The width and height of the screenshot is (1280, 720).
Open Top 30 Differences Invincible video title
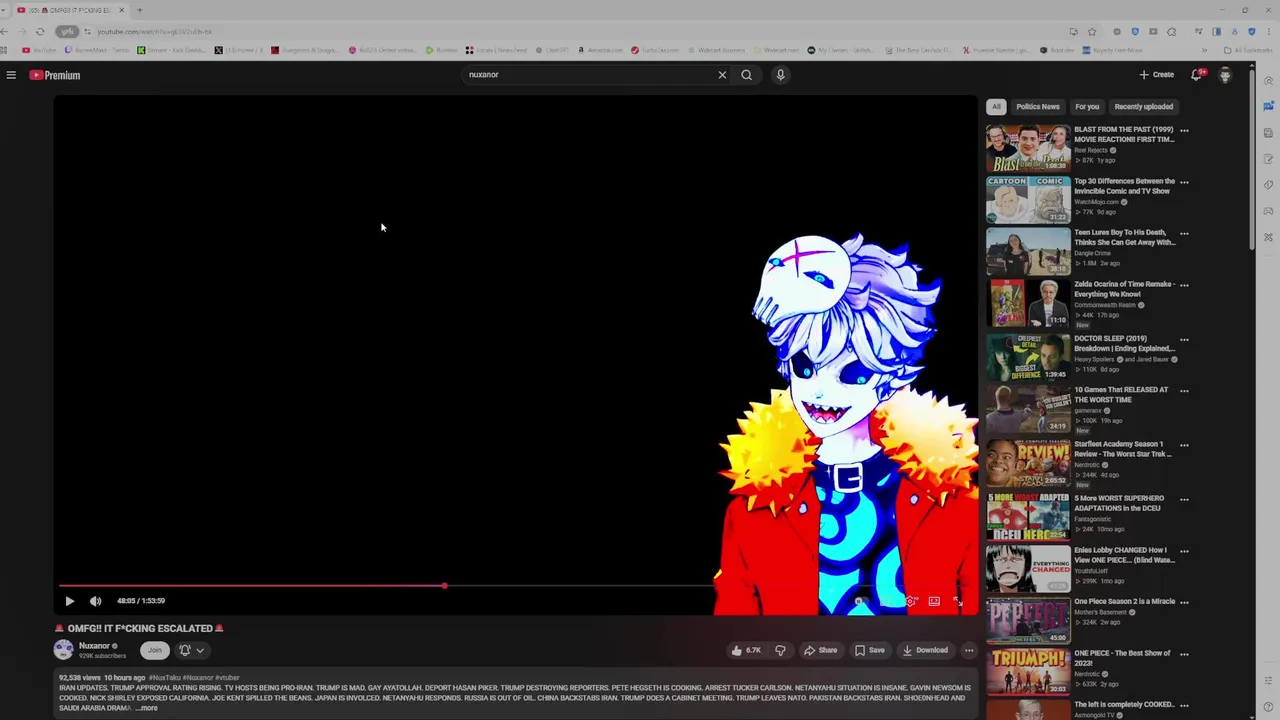coord(1124,186)
